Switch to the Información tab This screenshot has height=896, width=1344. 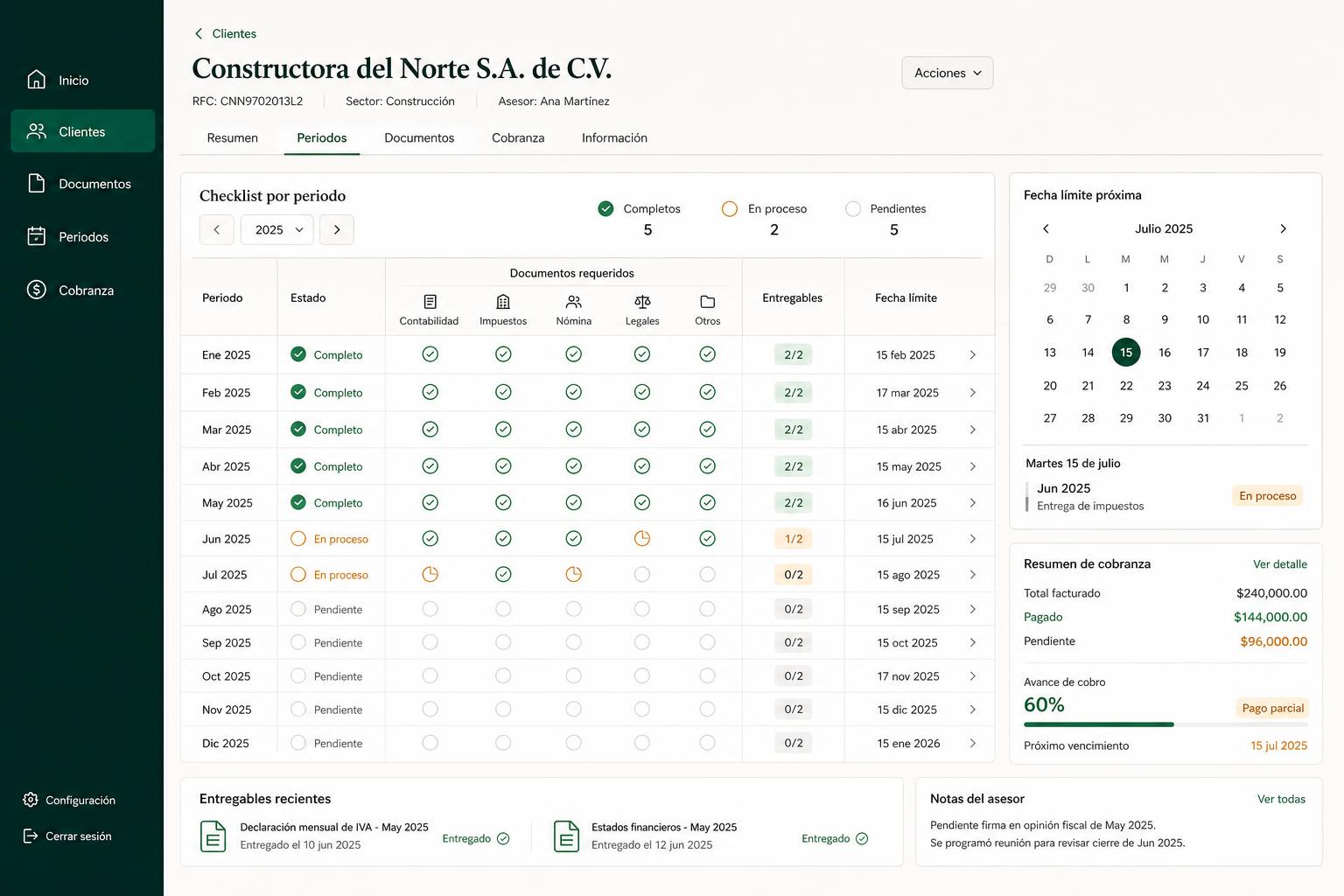point(614,137)
